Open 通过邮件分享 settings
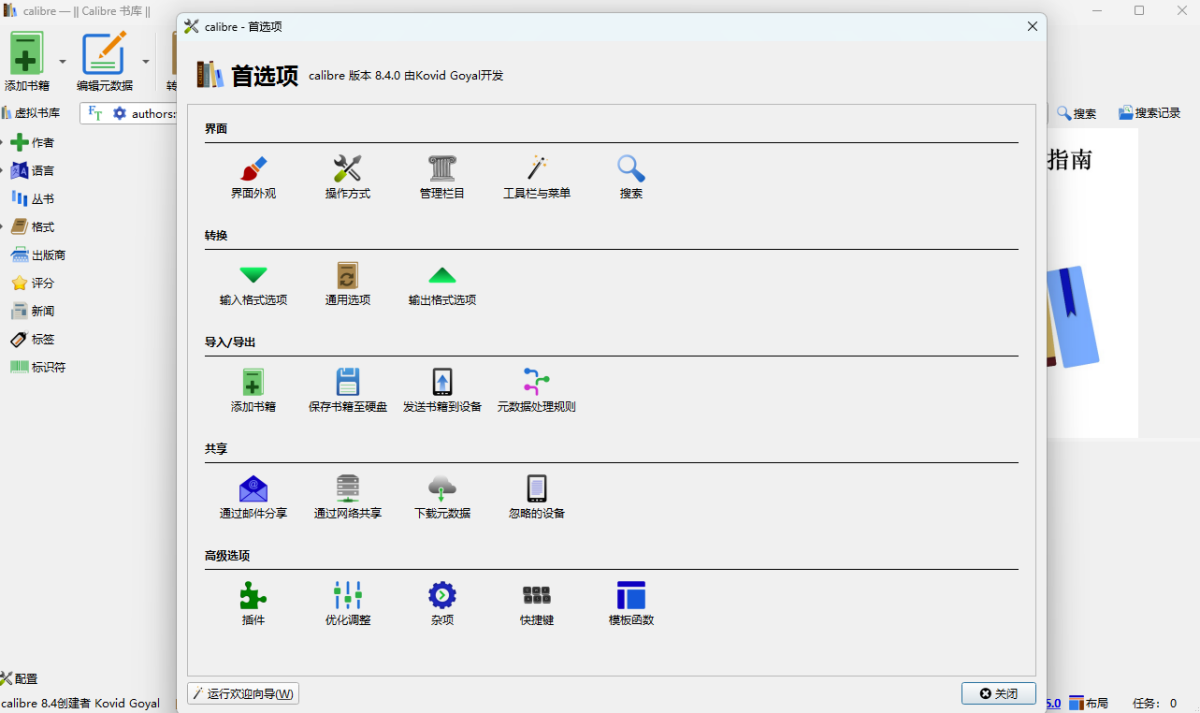The image size is (1200, 713). 253,497
